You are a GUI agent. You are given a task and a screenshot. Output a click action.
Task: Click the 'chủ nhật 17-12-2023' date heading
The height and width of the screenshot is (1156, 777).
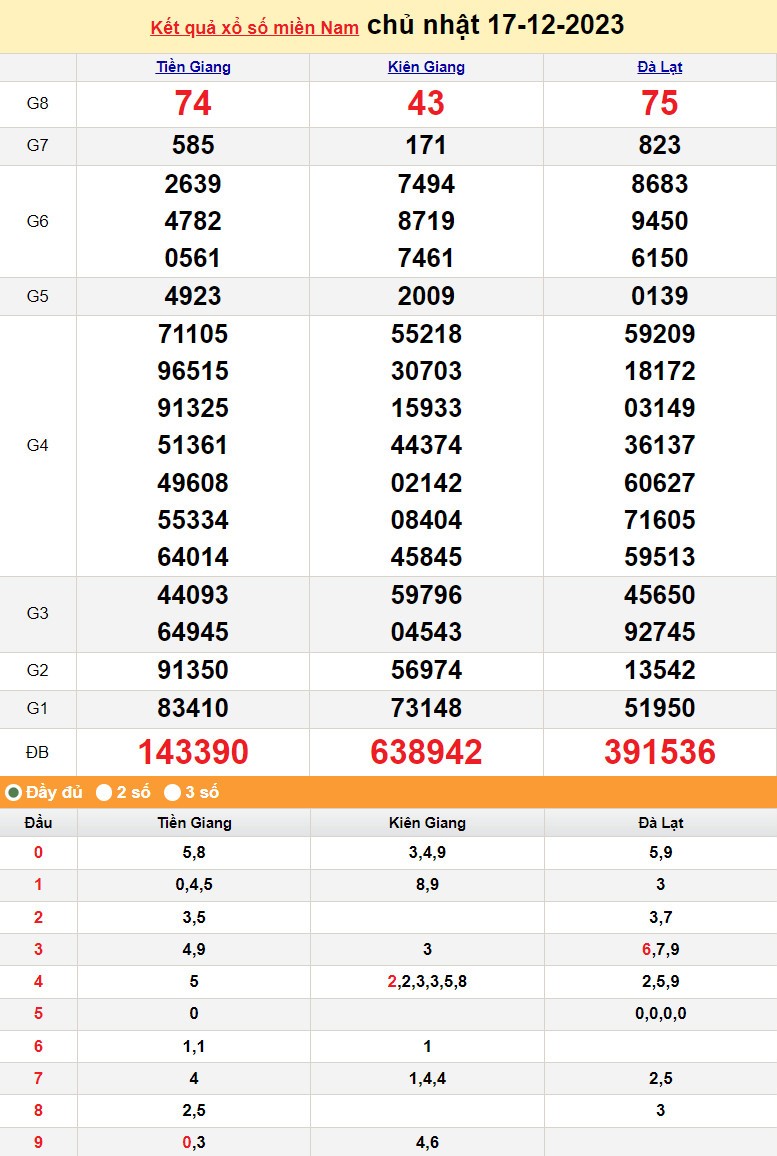(x=495, y=25)
